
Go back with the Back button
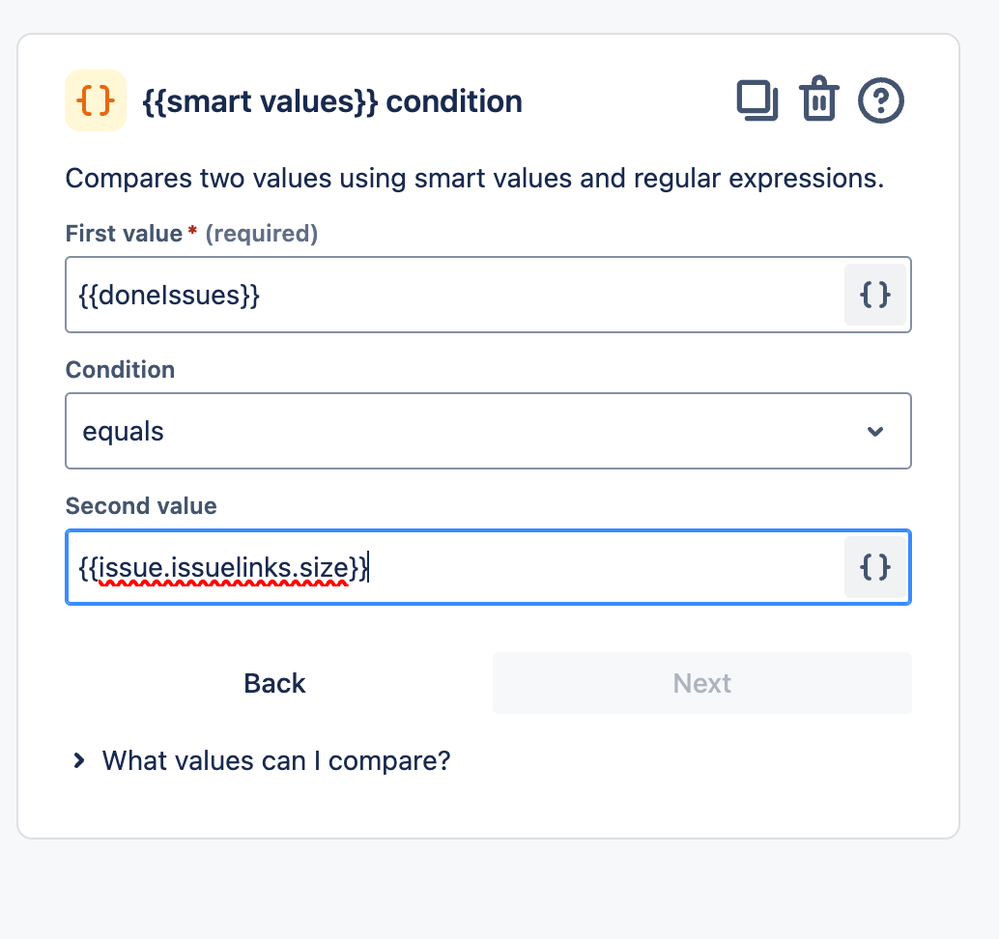[275, 683]
